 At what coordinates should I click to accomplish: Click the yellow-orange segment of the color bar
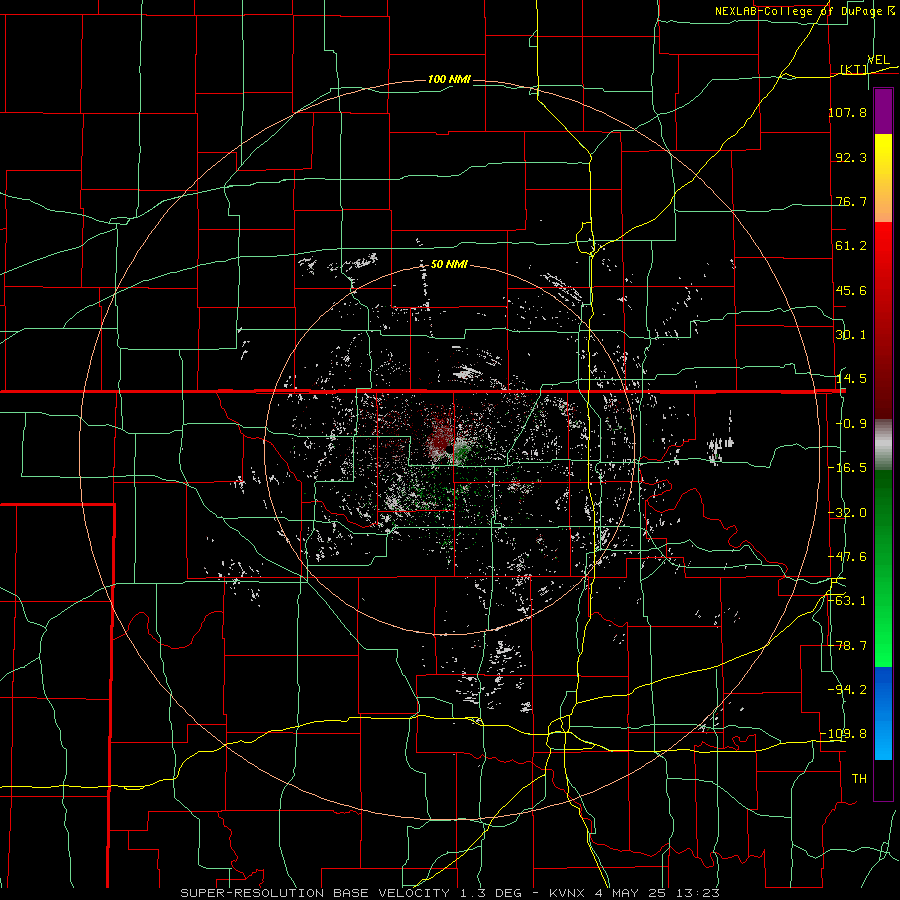click(x=883, y=178)
